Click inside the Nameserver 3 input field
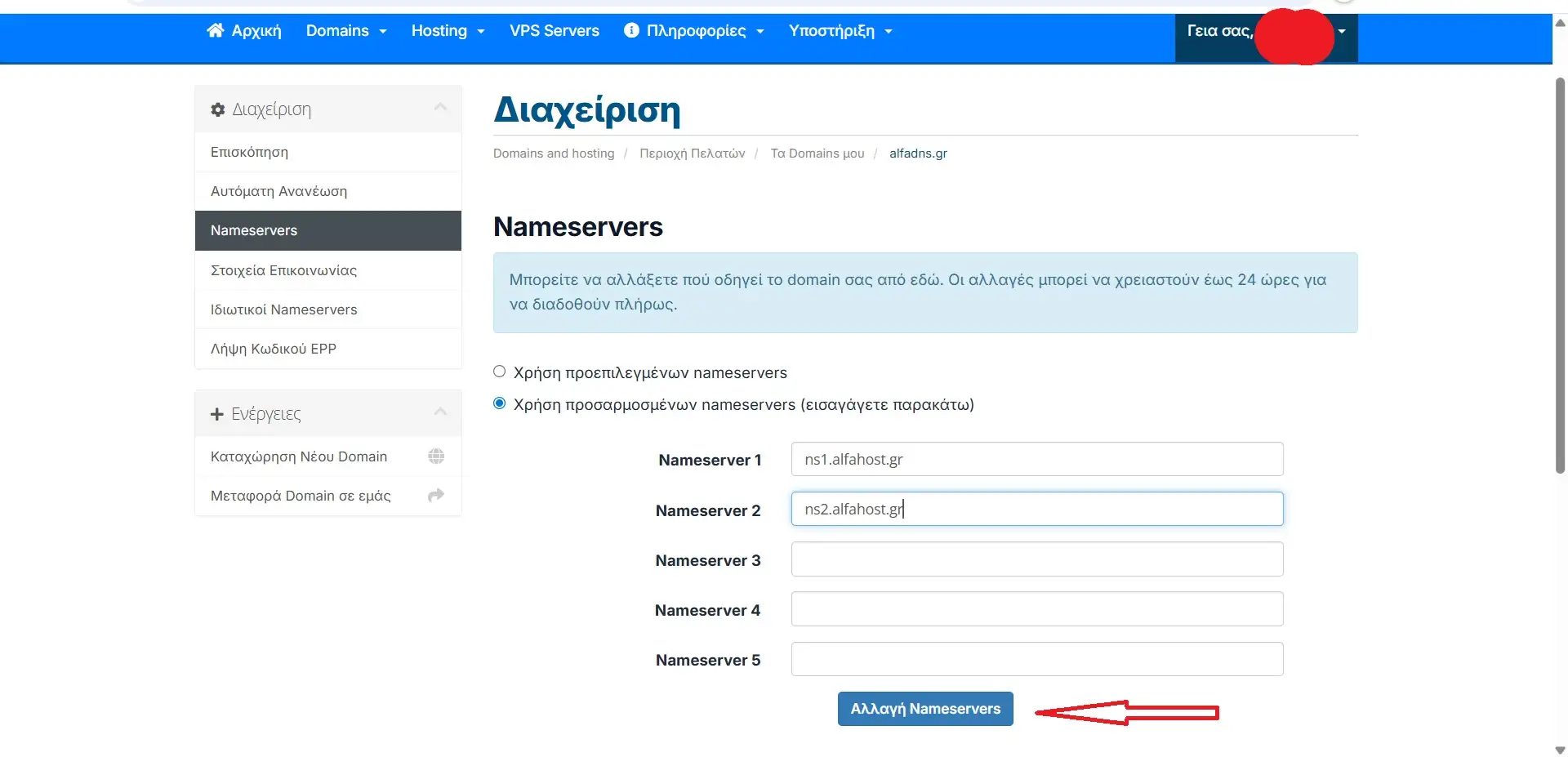This screenshot has height=757, width=1568. [x=1036, y=559]
